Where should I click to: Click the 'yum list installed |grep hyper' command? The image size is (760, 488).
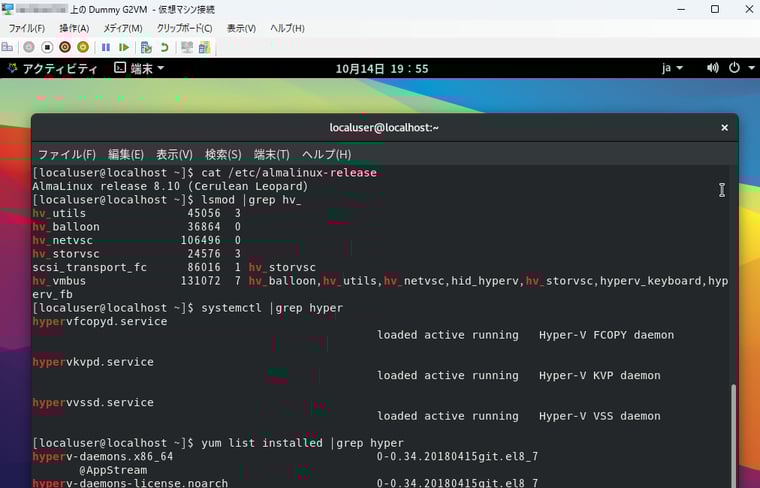302,443
